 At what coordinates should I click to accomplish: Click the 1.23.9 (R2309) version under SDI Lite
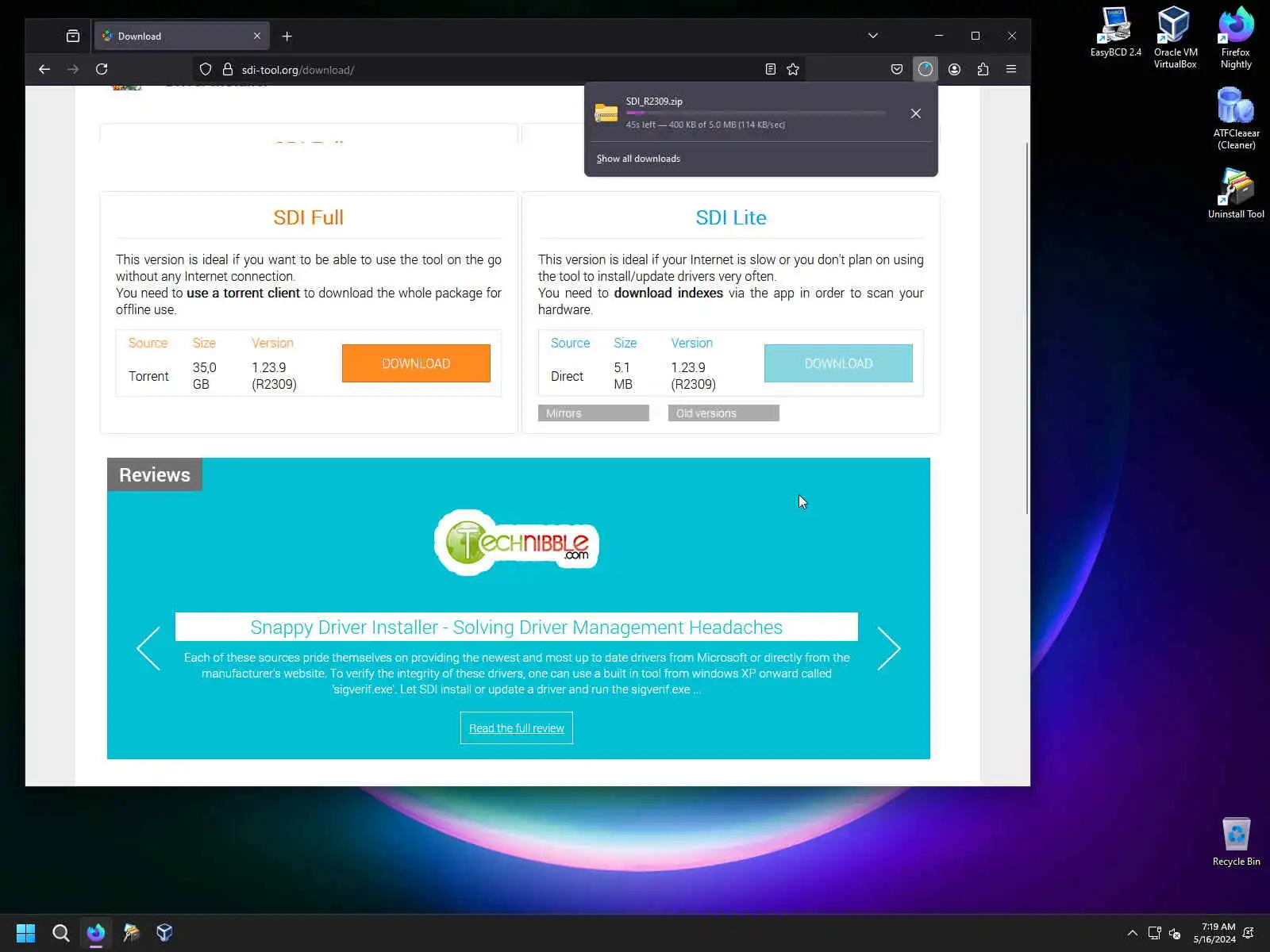pos(693,376)
